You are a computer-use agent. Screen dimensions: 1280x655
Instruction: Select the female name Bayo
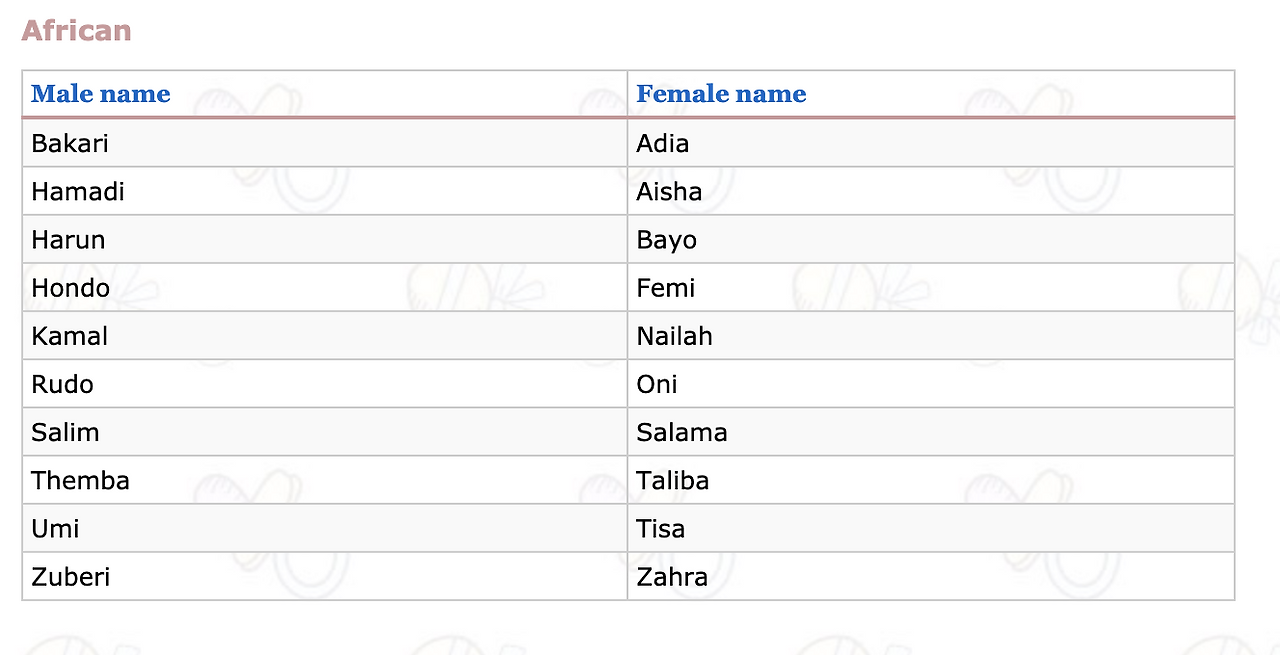[667, 240]
